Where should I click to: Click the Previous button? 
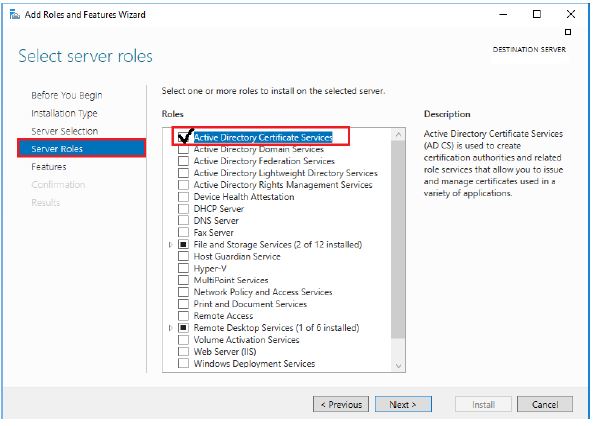[x=341, y=404]
